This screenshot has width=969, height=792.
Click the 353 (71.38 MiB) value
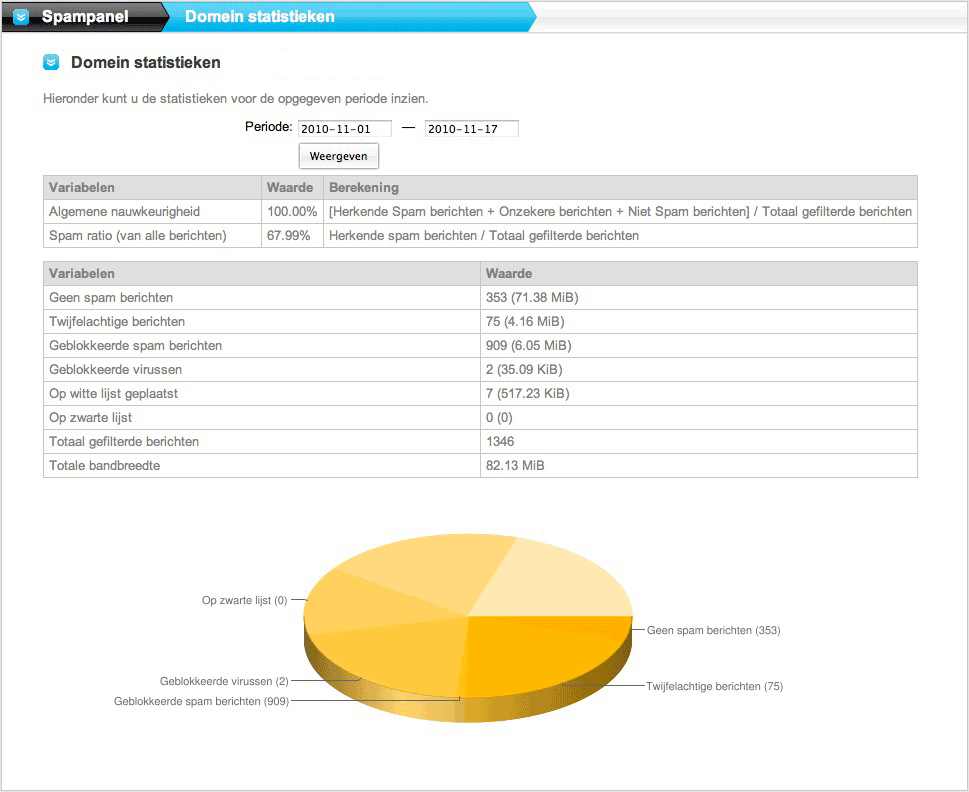click(532, 297)
